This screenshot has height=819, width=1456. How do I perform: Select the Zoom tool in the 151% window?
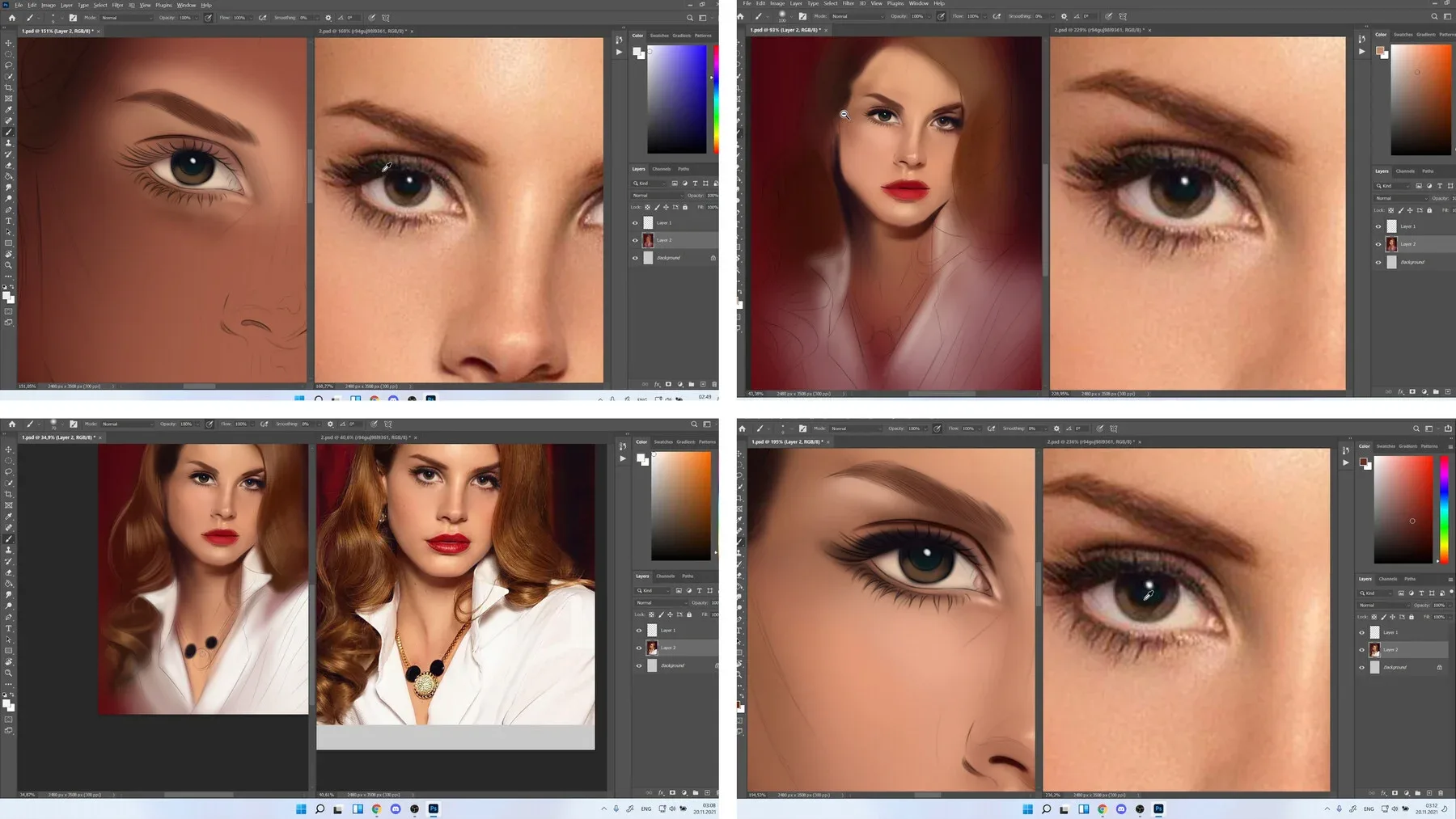[9, 265]
